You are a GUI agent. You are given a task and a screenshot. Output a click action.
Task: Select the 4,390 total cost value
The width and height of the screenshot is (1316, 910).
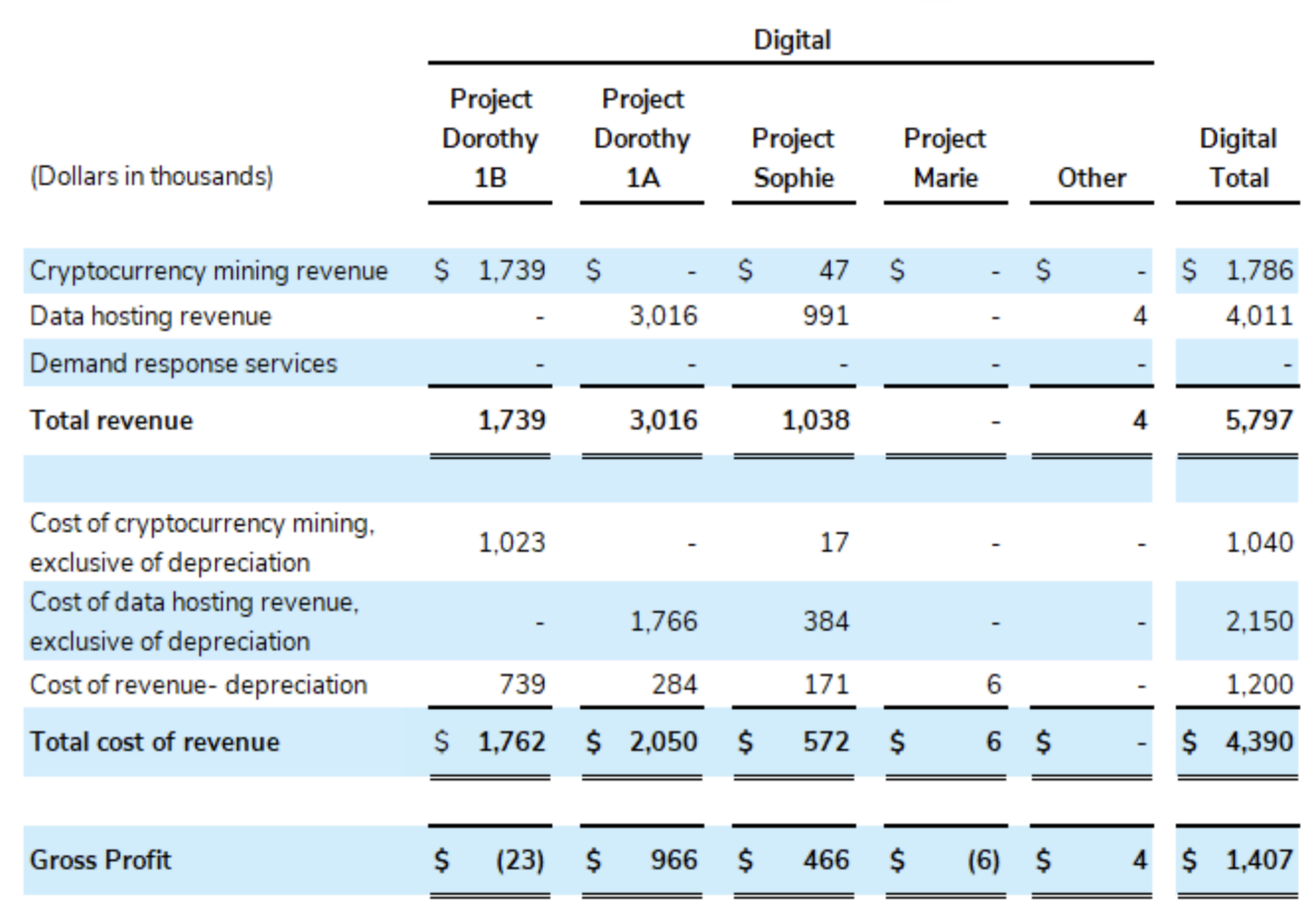point(1258,742)
